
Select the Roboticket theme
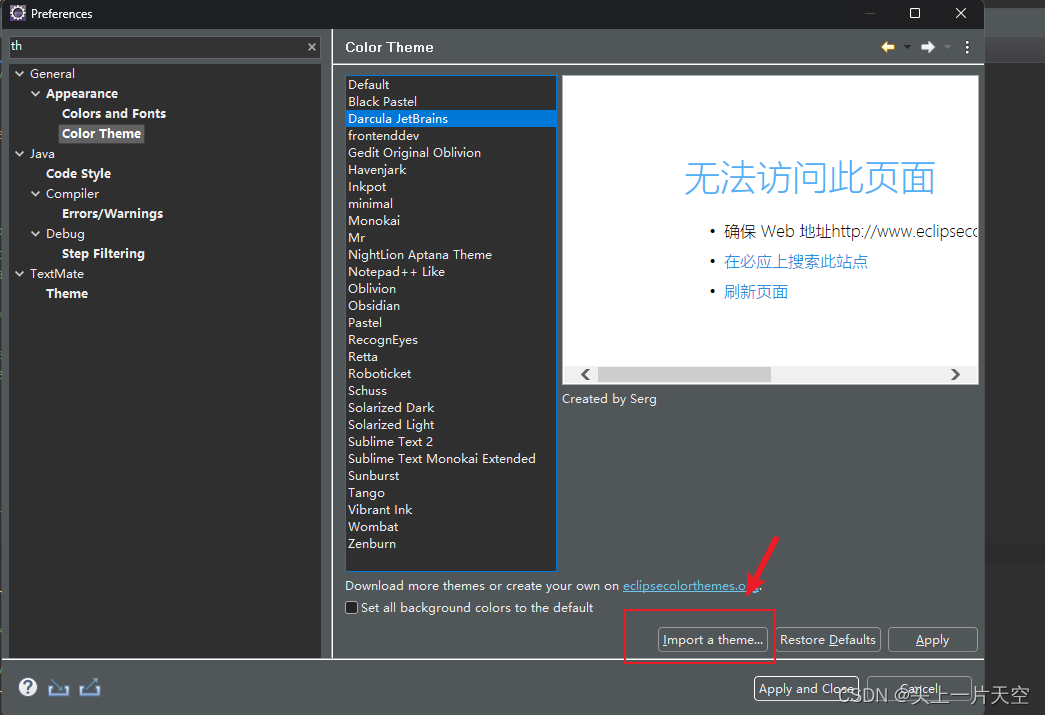click(451, 374)
